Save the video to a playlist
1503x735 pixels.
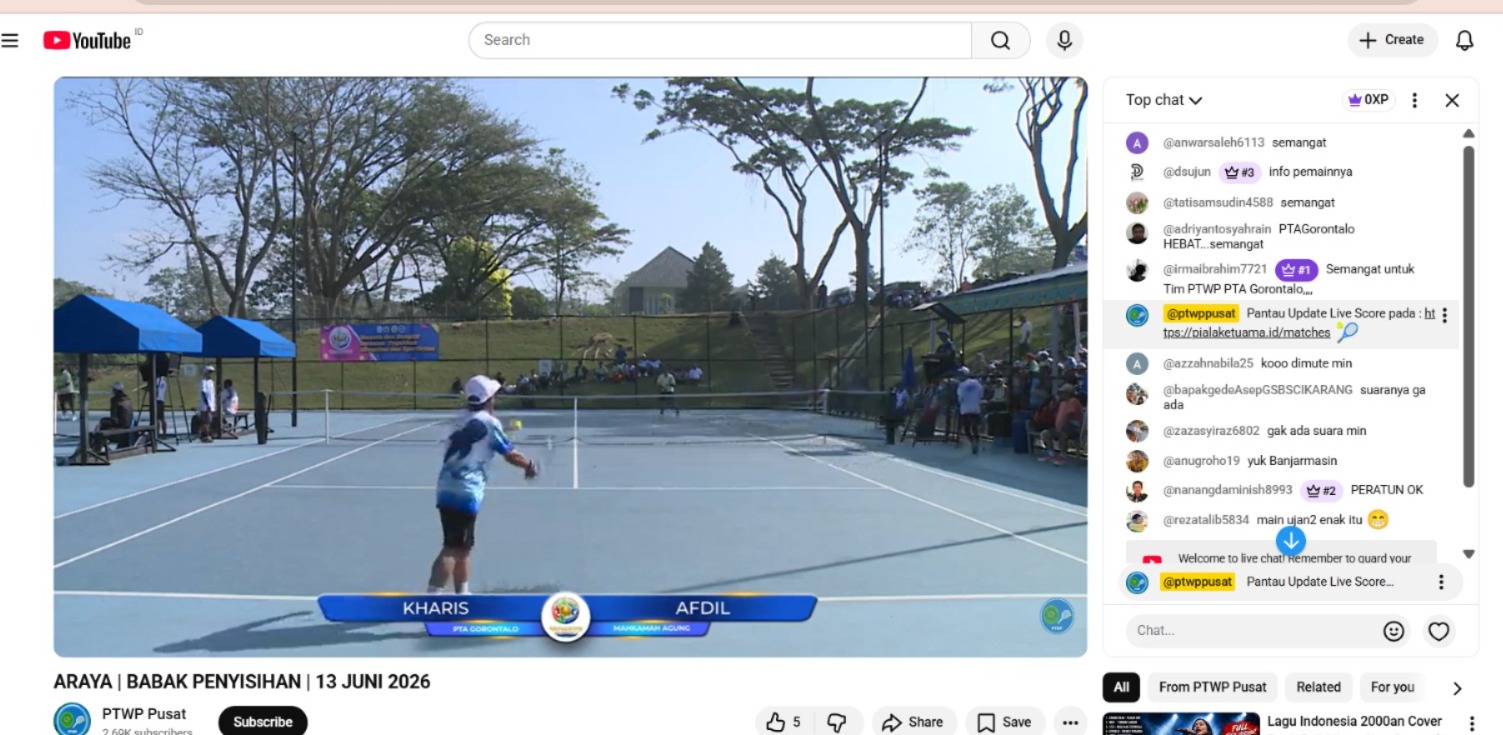(1005, 722)
